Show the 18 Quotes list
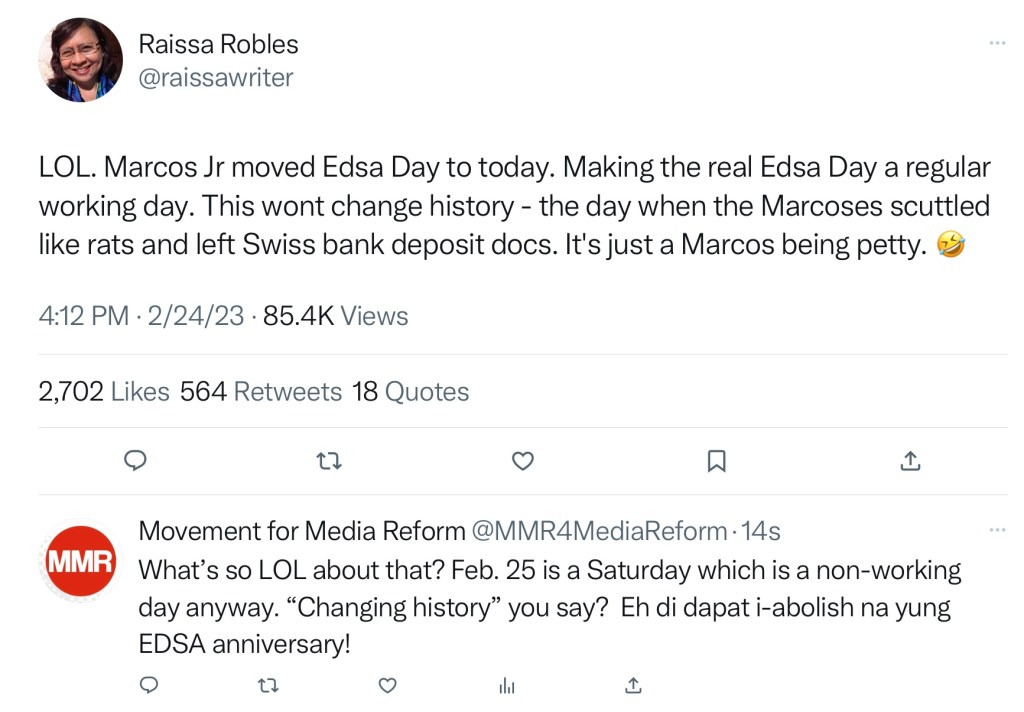Viewport: 1024px width, 712px height. point(411,391)
